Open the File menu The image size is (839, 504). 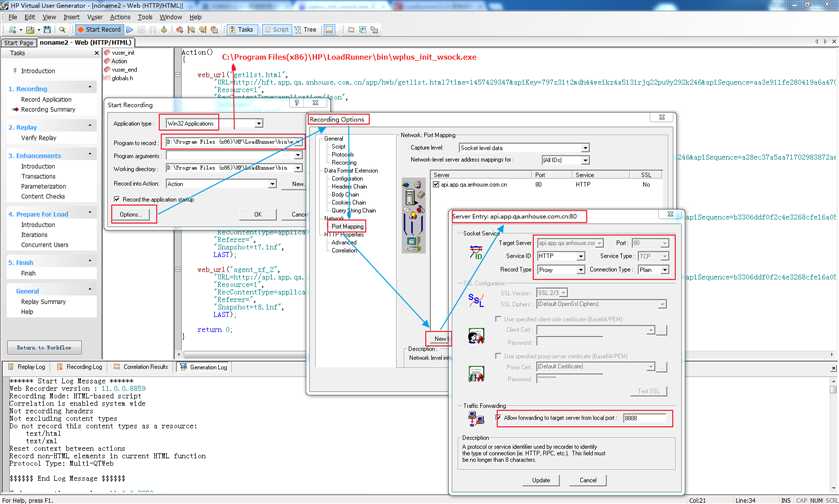(13, 17)
